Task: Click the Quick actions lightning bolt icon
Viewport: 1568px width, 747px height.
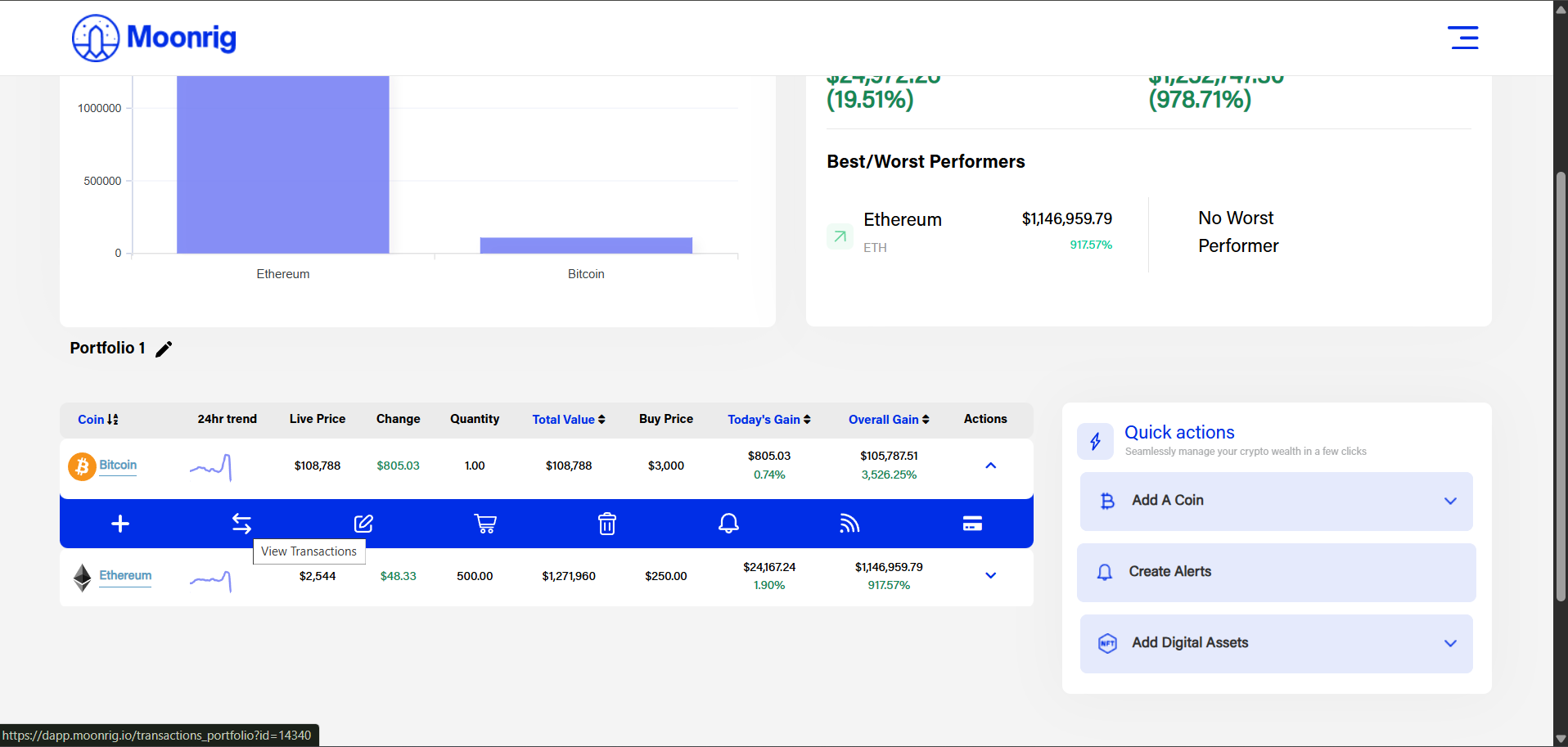Action: [x=1095, y=442]
